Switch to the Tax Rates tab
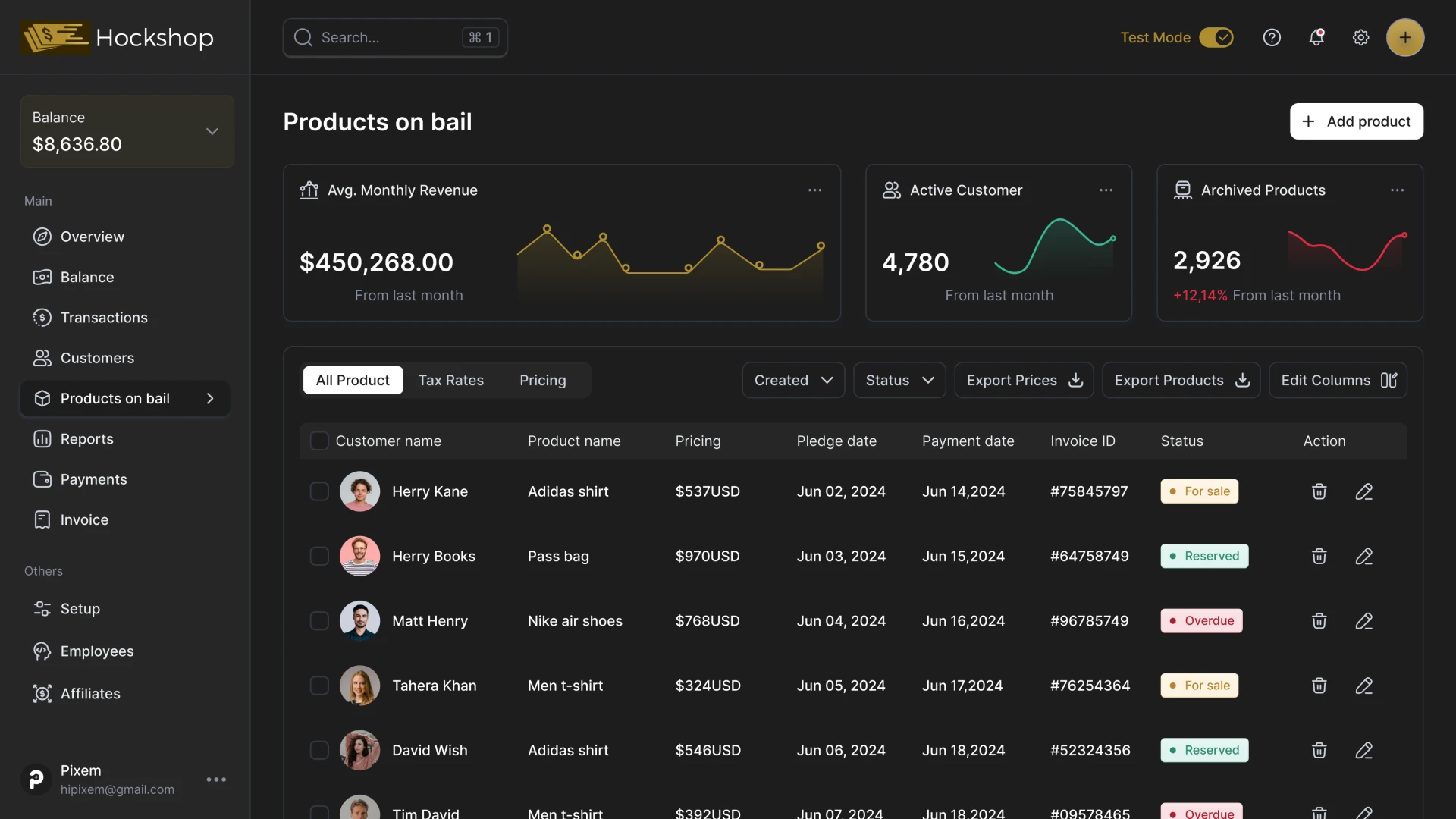 450,380
